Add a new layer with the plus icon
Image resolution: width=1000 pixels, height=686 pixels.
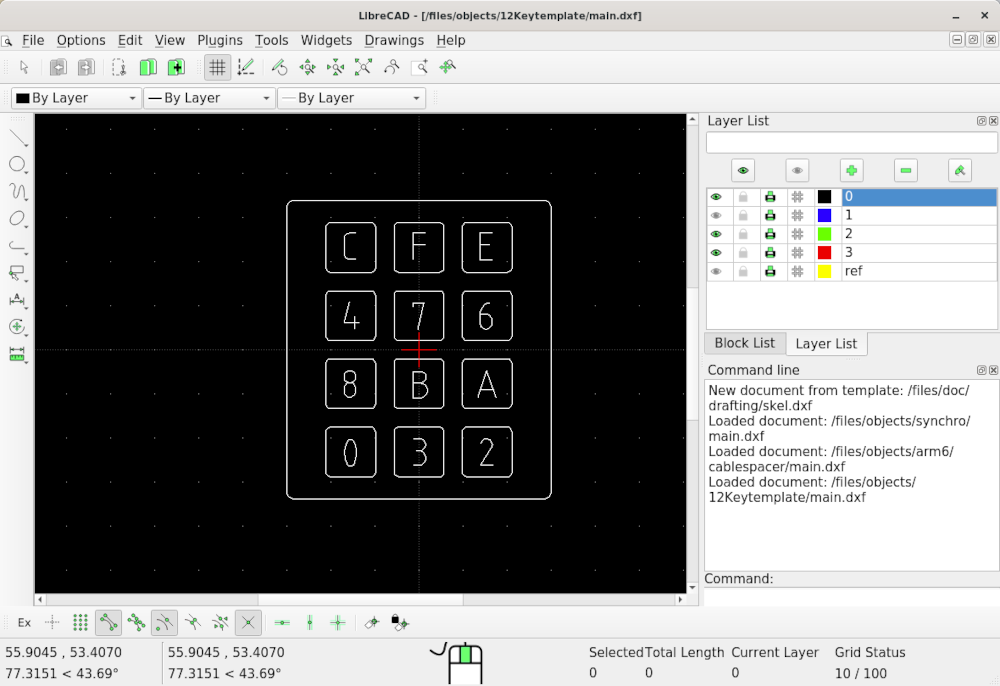(851, 170)
